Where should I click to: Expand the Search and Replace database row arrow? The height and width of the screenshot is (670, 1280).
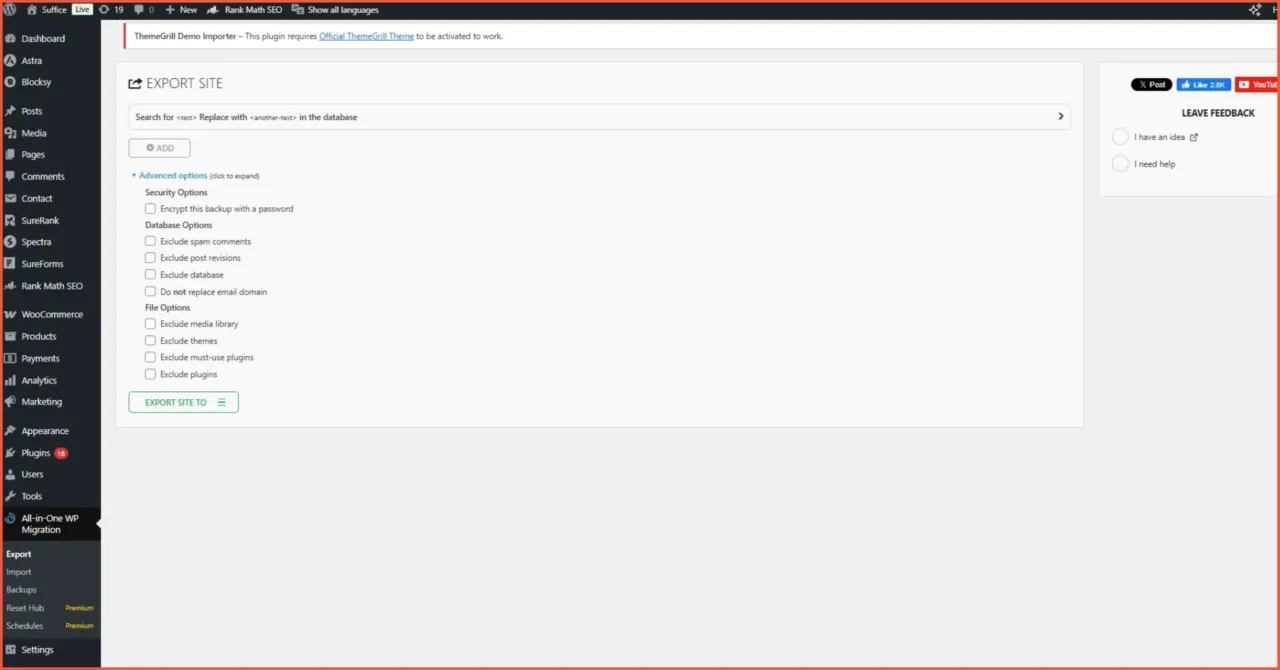pos(1060,117)
